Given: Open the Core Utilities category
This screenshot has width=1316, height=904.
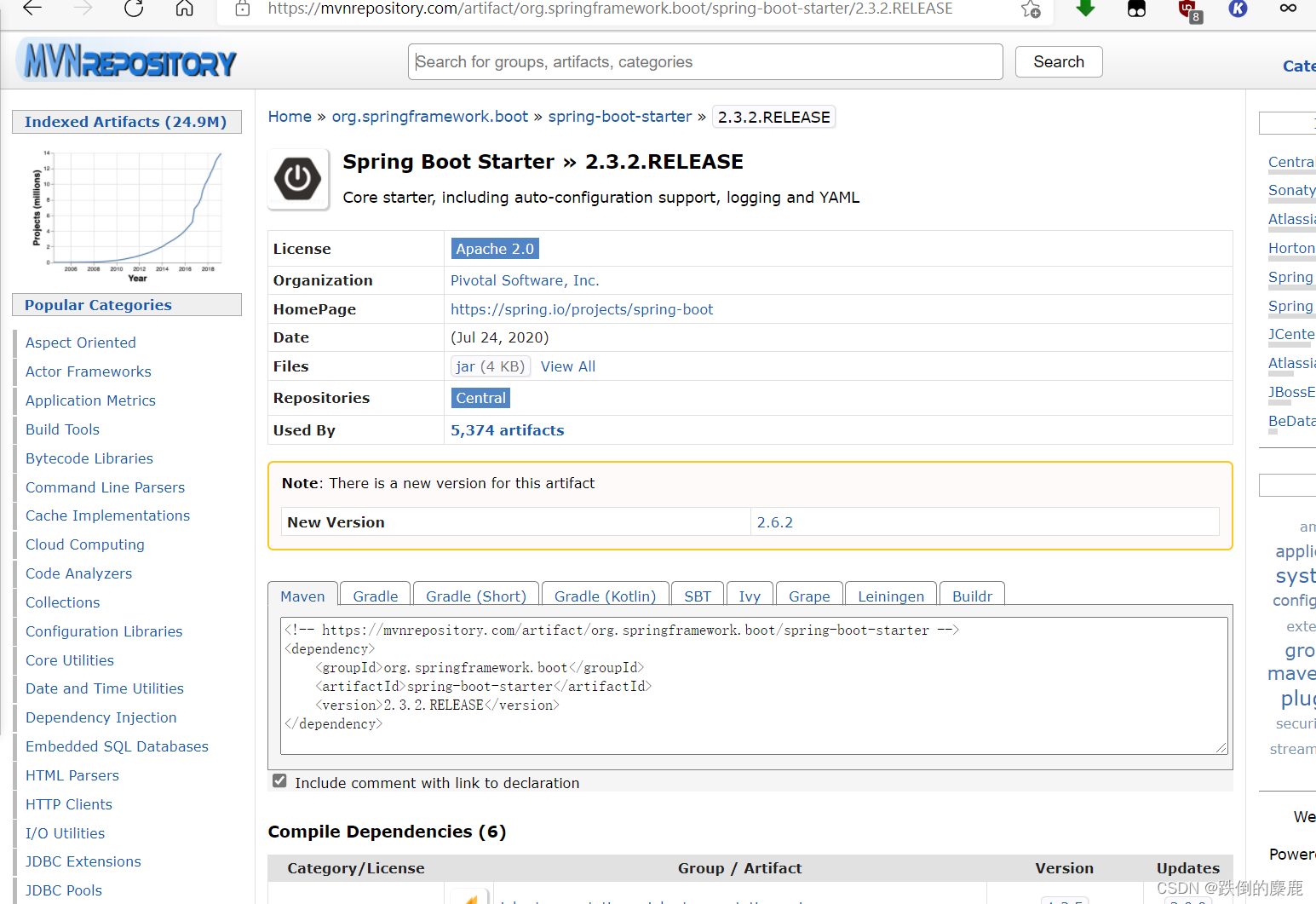Looking at the screenshot, I should (x=70, y=660).
